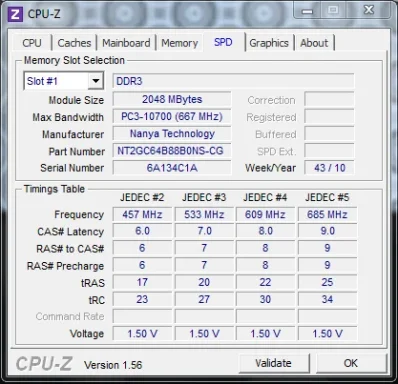Switch to the CPU tab
This screenshot has width=398, height=384.
coord(32,43)
